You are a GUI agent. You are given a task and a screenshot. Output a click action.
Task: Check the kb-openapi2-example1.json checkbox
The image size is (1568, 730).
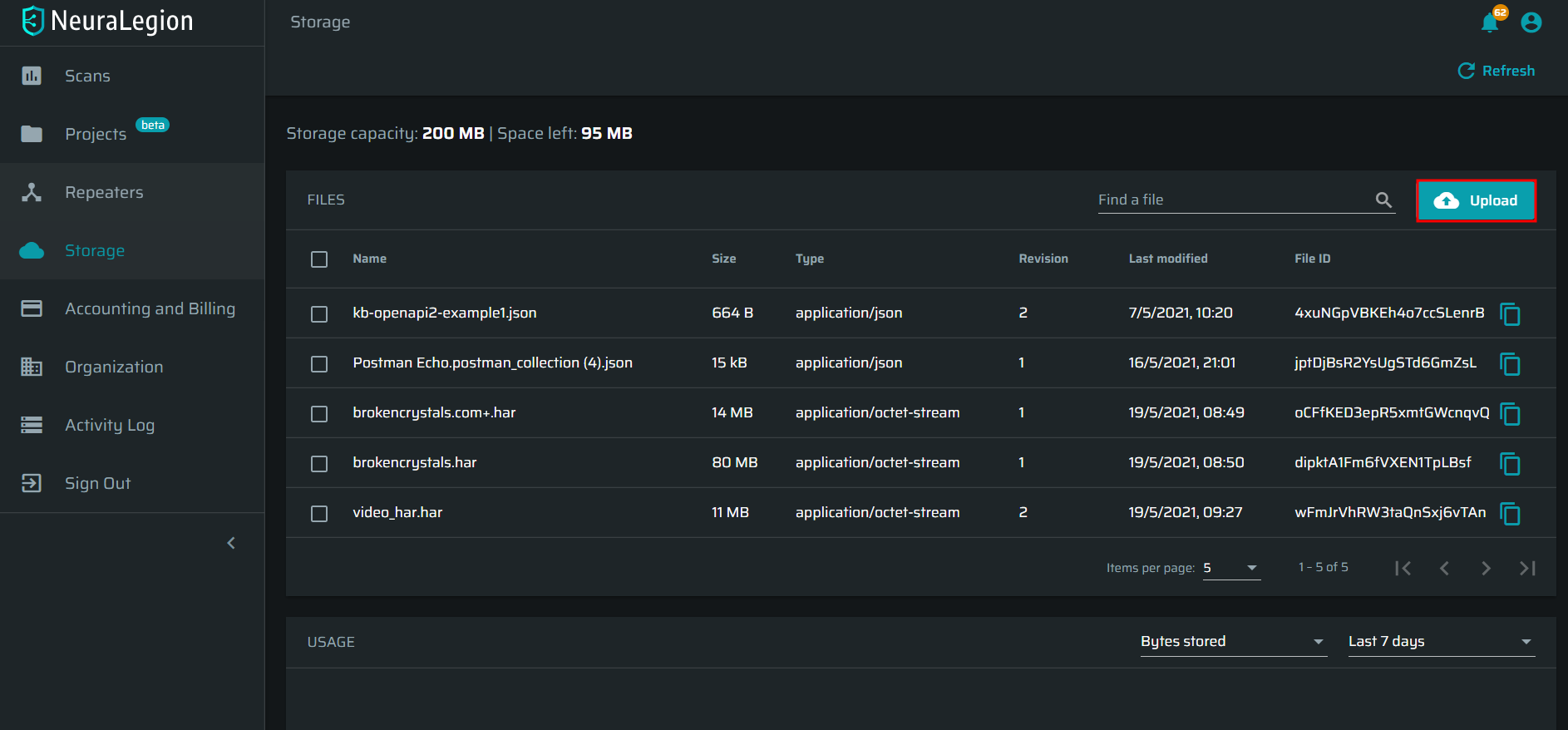coord(319,314)
